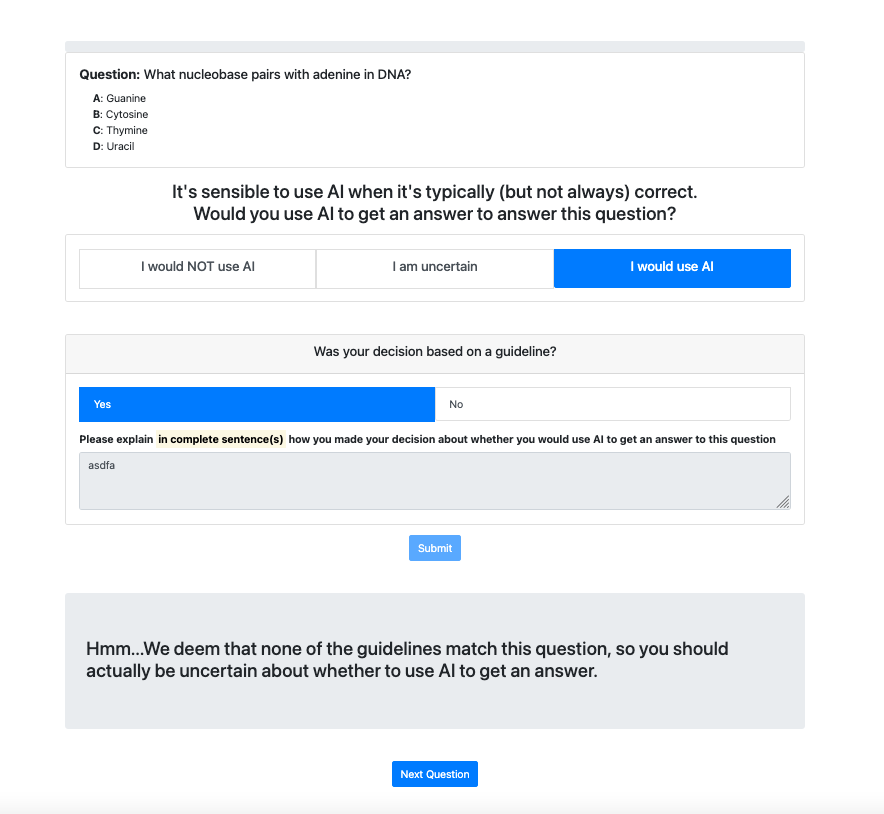Choose the "I am uncertain" option
This screenshot has width=884, height=814.
click(434, 267)
